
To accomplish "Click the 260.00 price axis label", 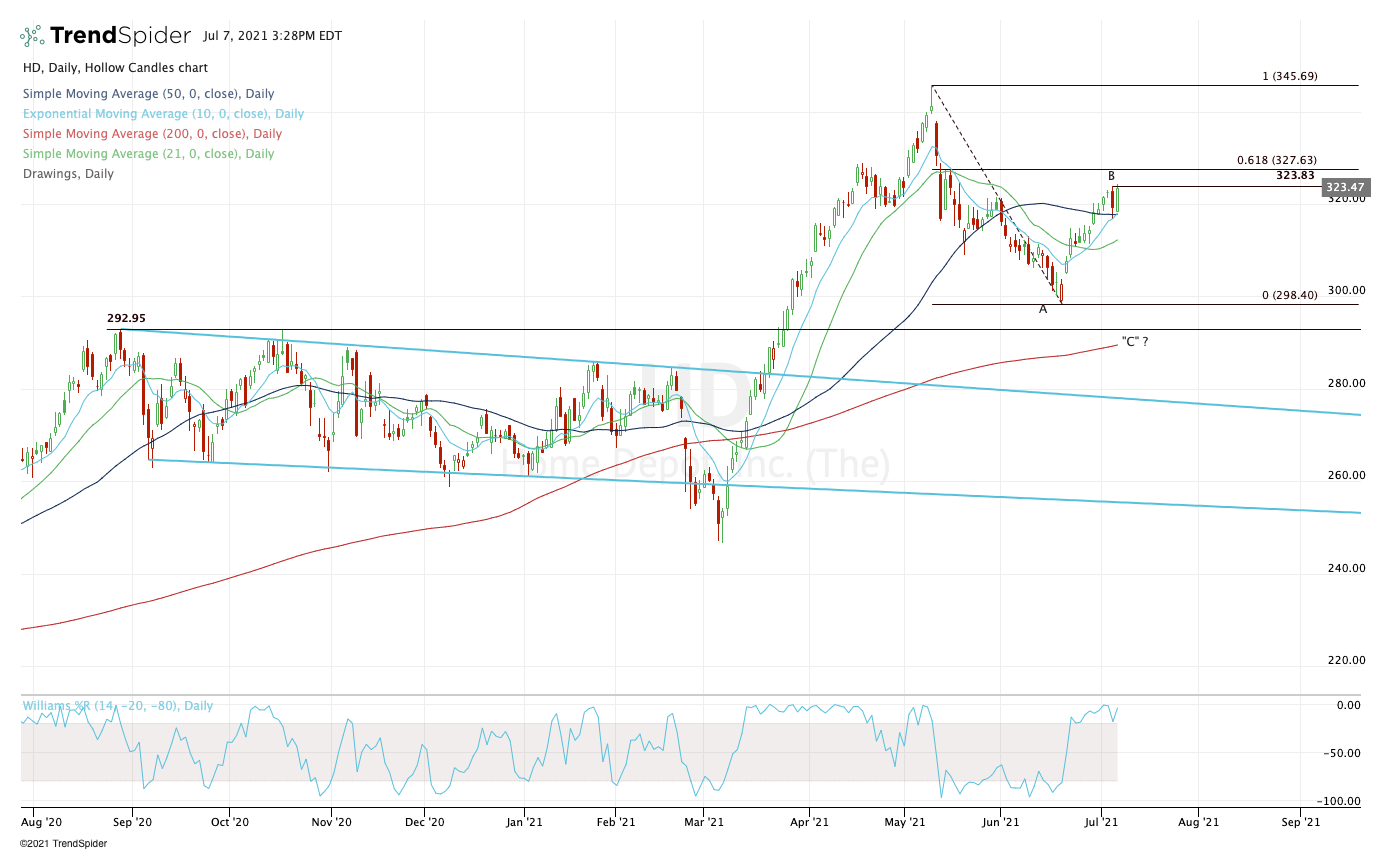I will click(1346, 475).
